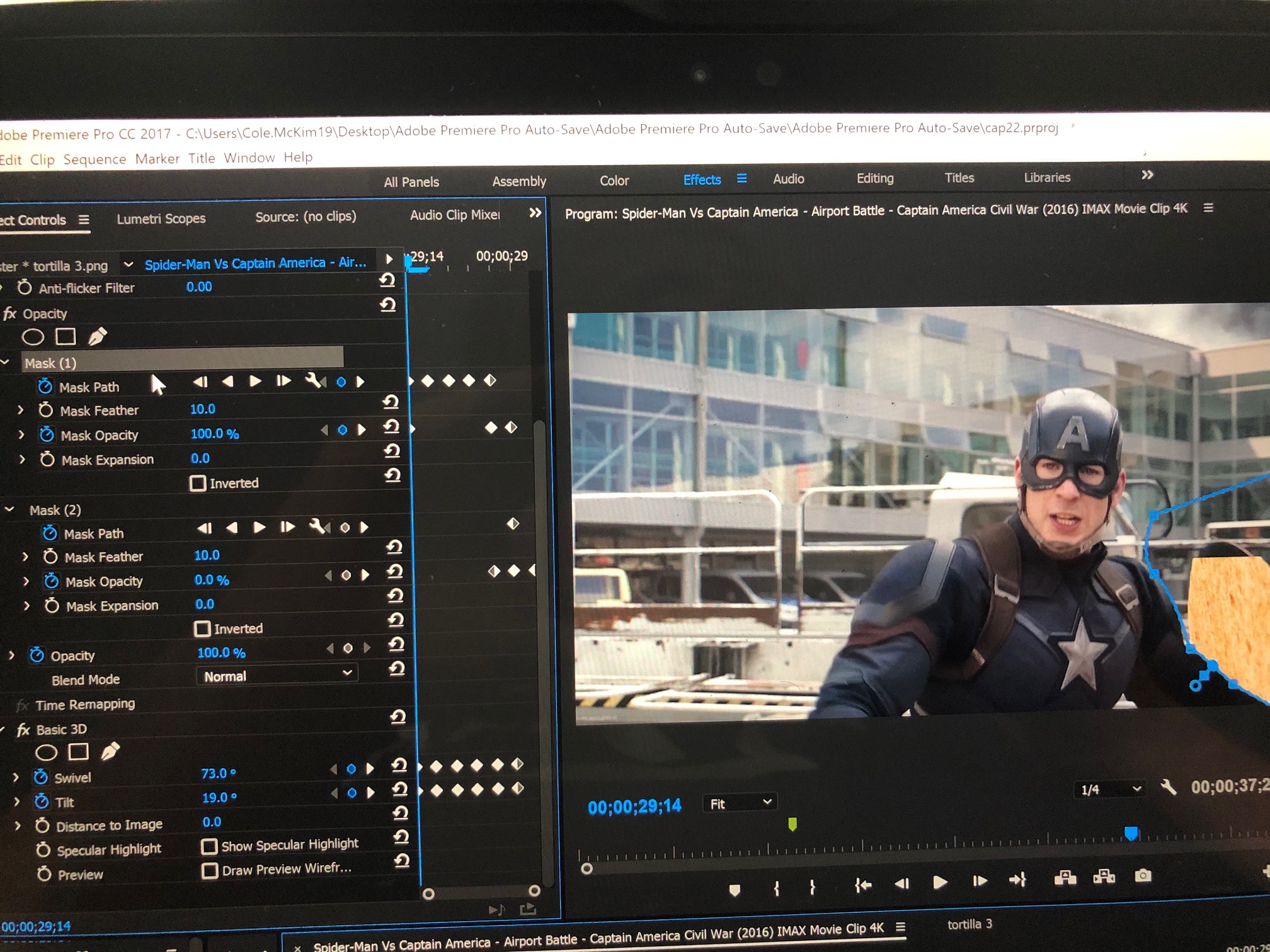Viewport: 1270px width, 952px height.
Task: Step back one frame in Program monitor
Action: (x=902, y=884)
